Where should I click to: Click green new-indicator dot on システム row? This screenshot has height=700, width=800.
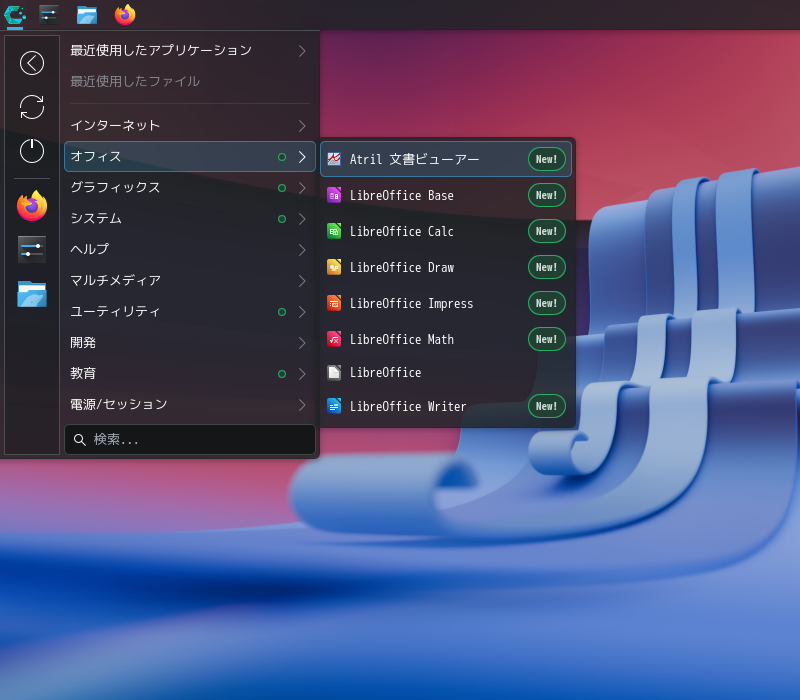(x=282, y=219)
